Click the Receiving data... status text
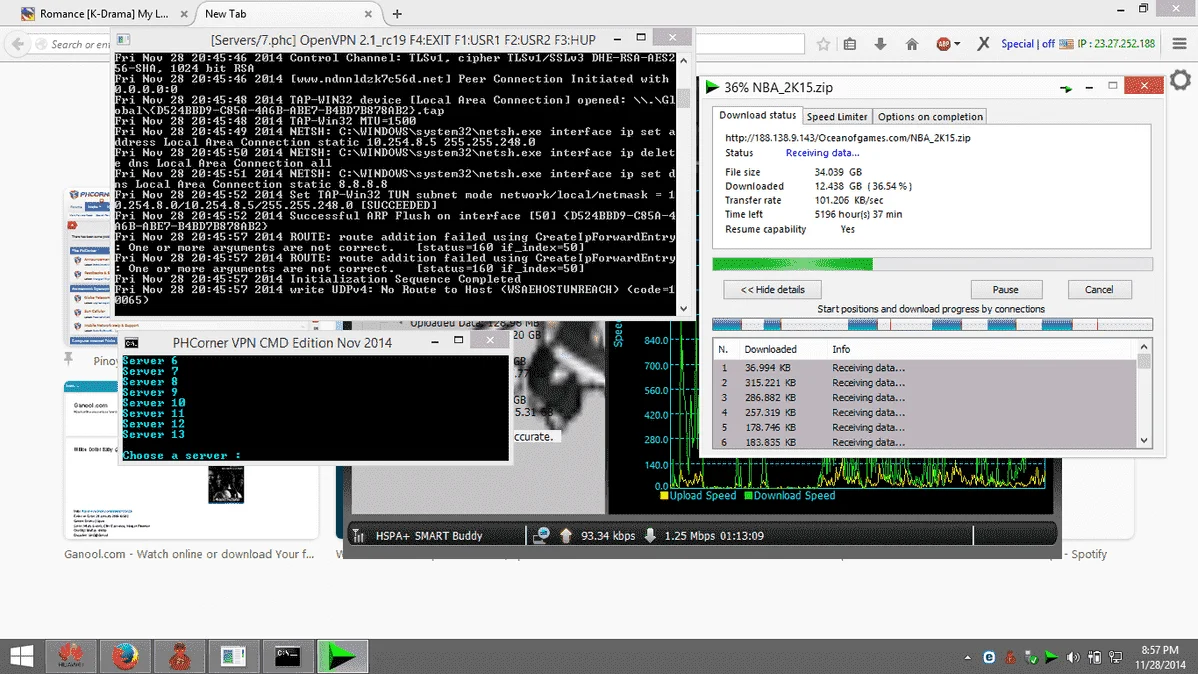This screenshot has height=674, width=1198. click(822, 153)
